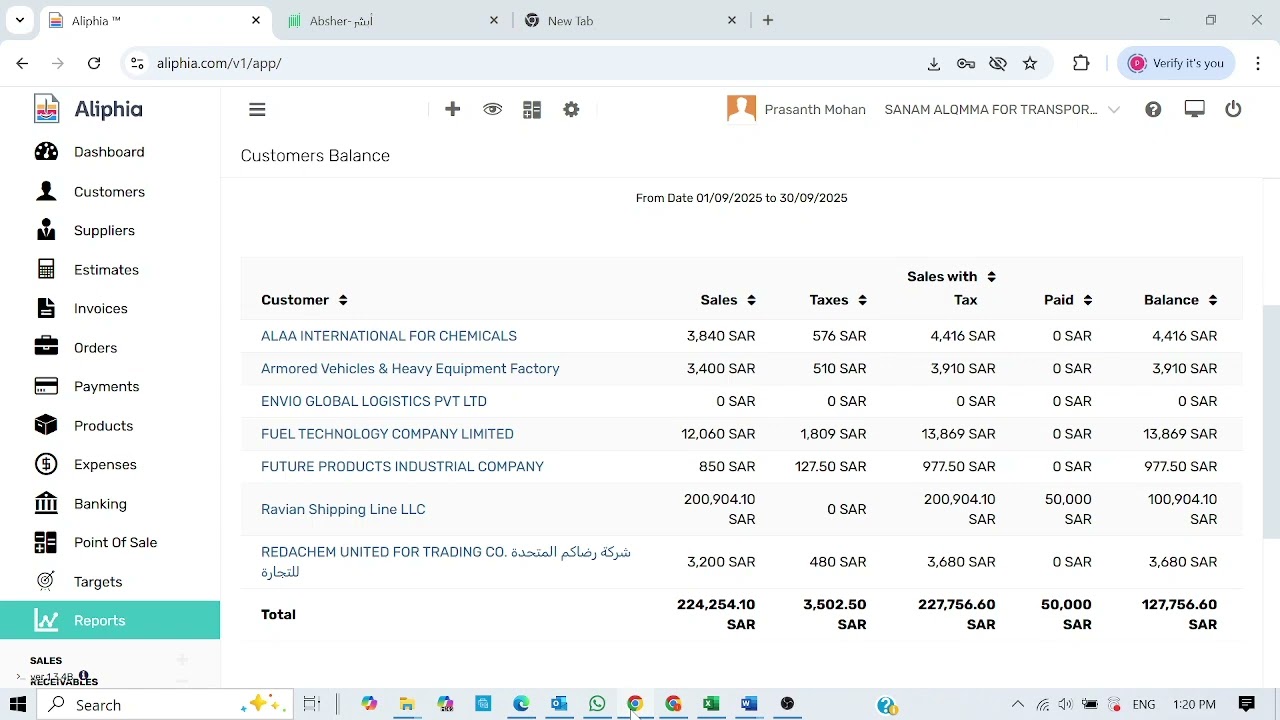Open FUTURE PRODUCTS INDUSTRIAL COMPANY link
The width and height of the screenshot is (1280, 720).
click(x=402, y=467)
